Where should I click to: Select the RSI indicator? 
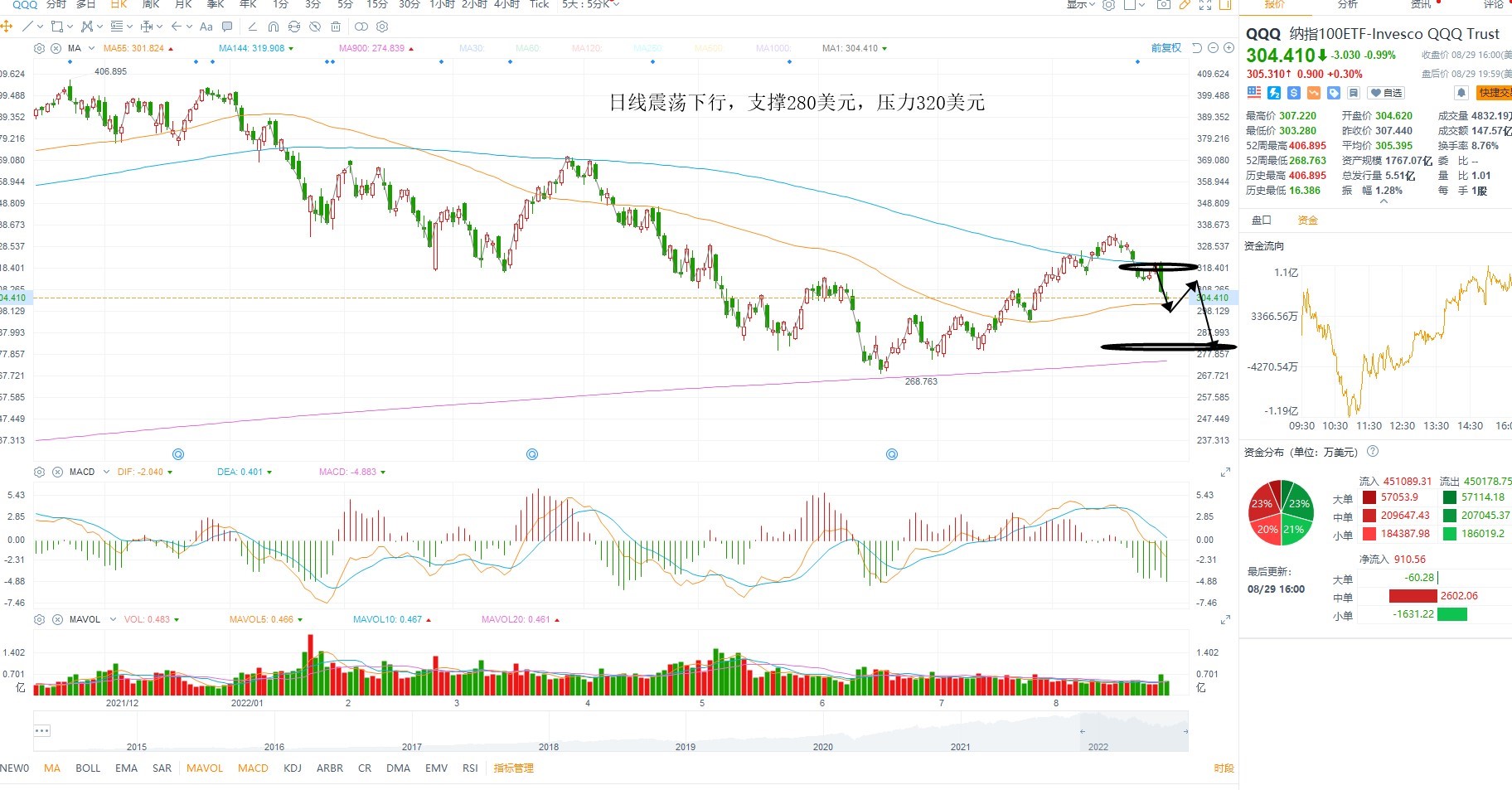(x=470, y=768)
